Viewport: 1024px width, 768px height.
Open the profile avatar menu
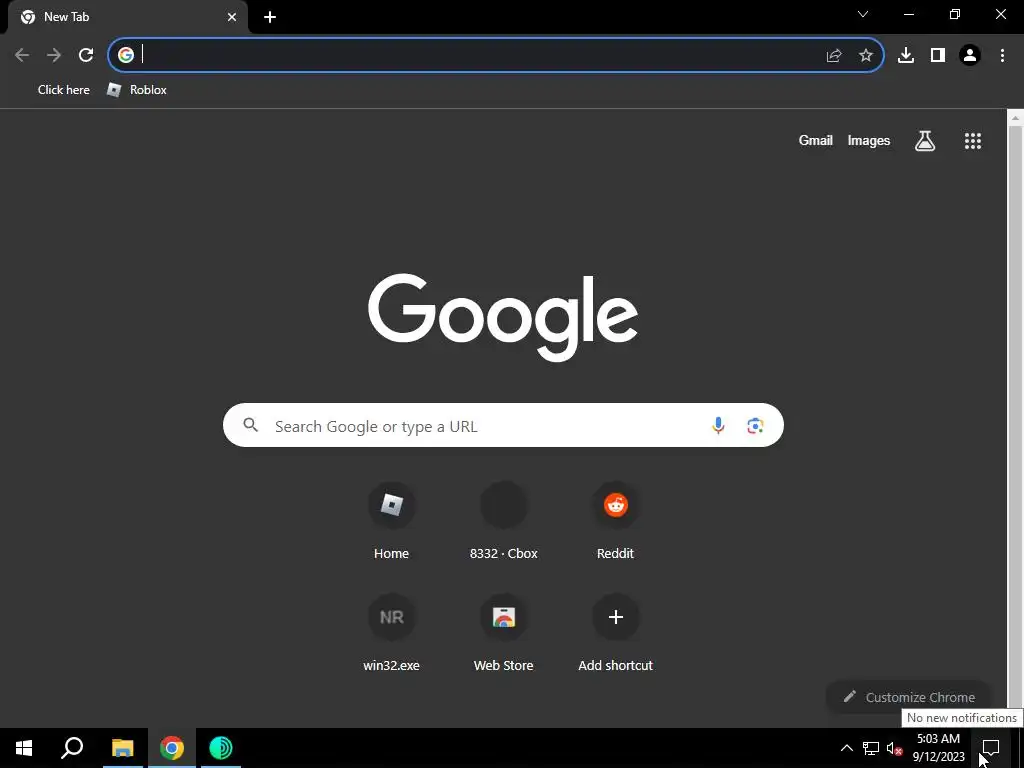click(970, 56)
